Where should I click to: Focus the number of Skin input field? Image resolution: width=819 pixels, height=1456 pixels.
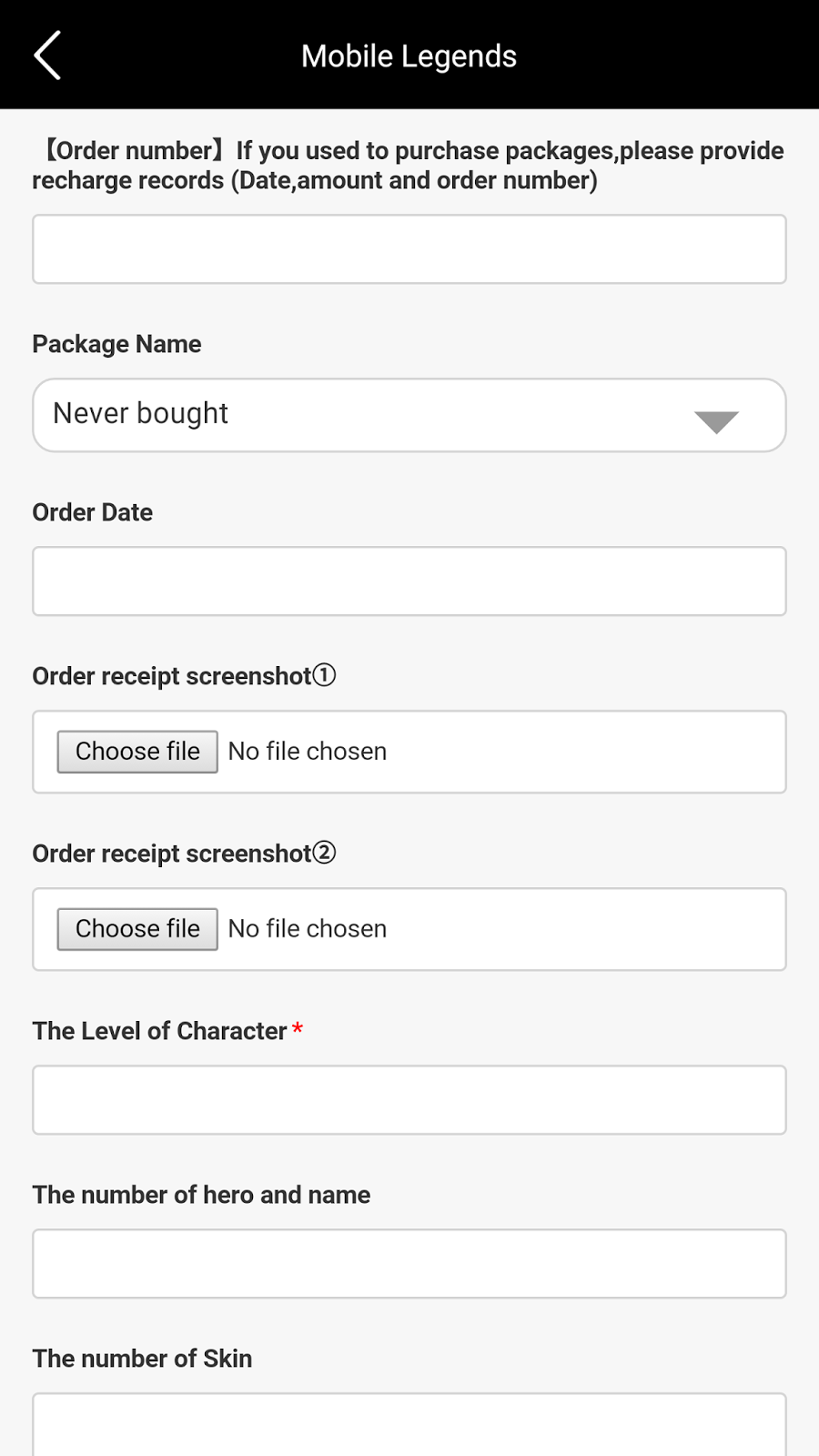tap(409, 1426)
